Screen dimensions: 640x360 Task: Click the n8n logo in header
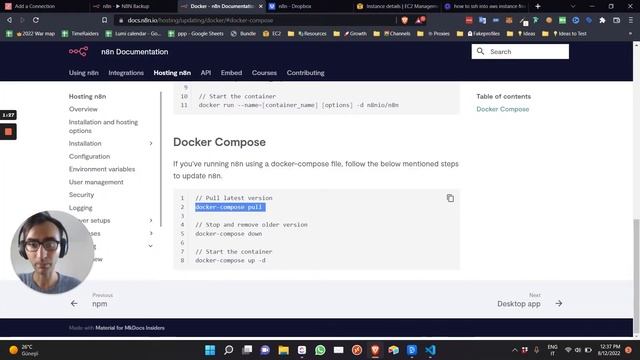78,51
